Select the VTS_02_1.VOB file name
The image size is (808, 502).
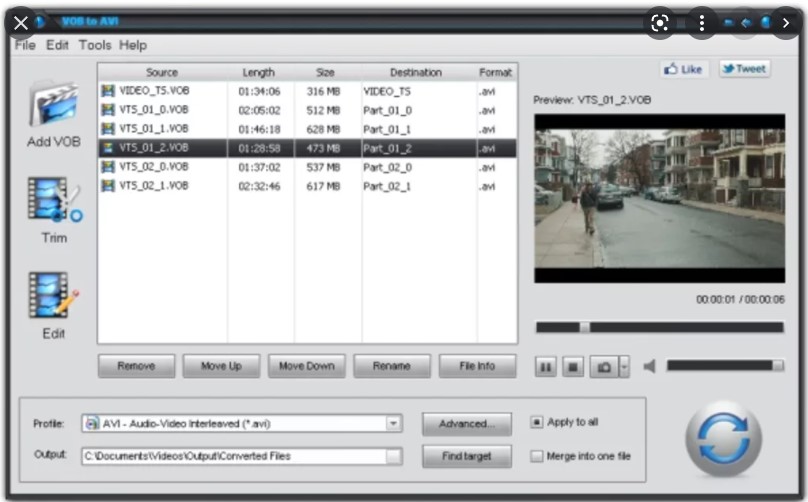coord(154,186)
